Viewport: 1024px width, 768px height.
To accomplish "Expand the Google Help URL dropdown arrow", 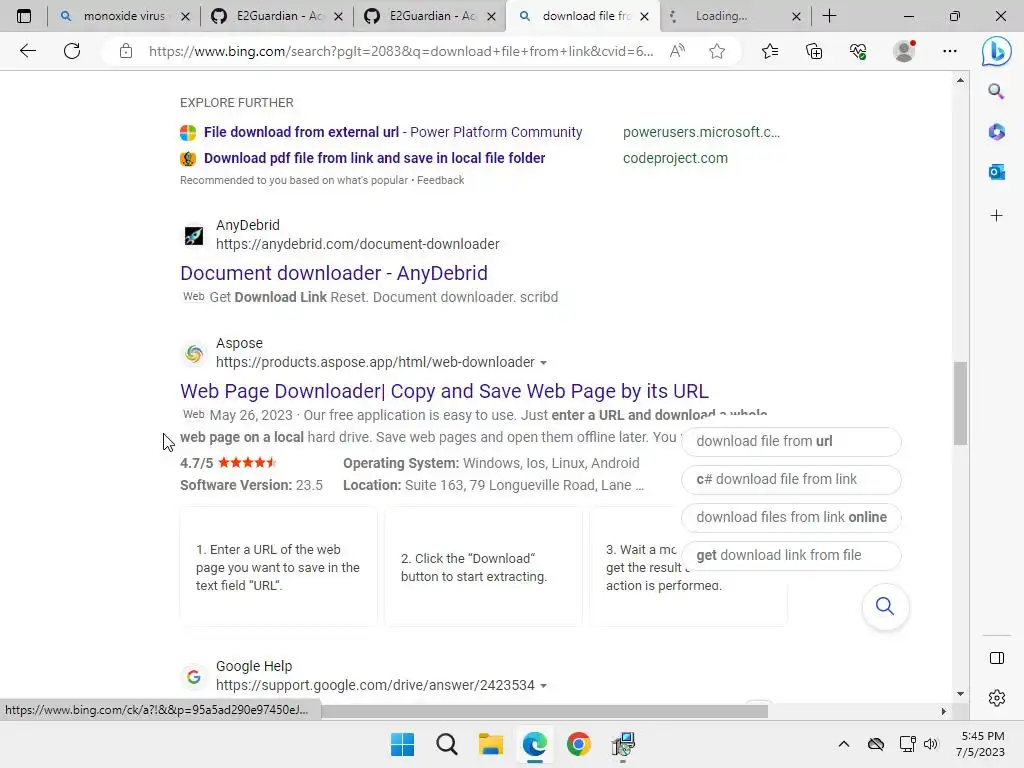I will click(x=543, y=686).
